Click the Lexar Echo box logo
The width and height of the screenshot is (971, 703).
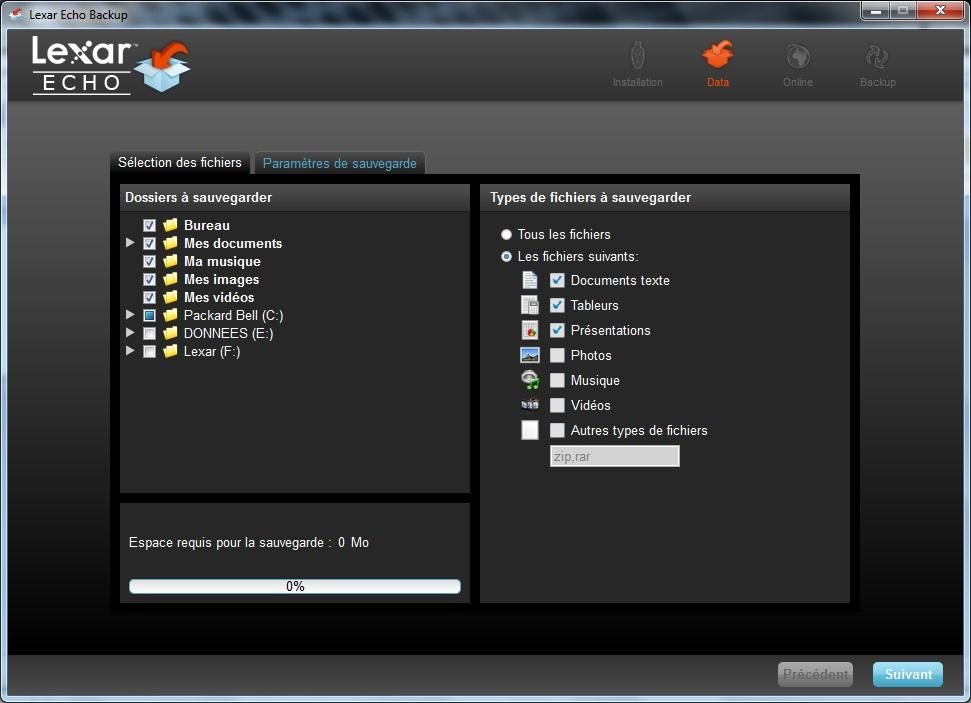click(162, 66)
